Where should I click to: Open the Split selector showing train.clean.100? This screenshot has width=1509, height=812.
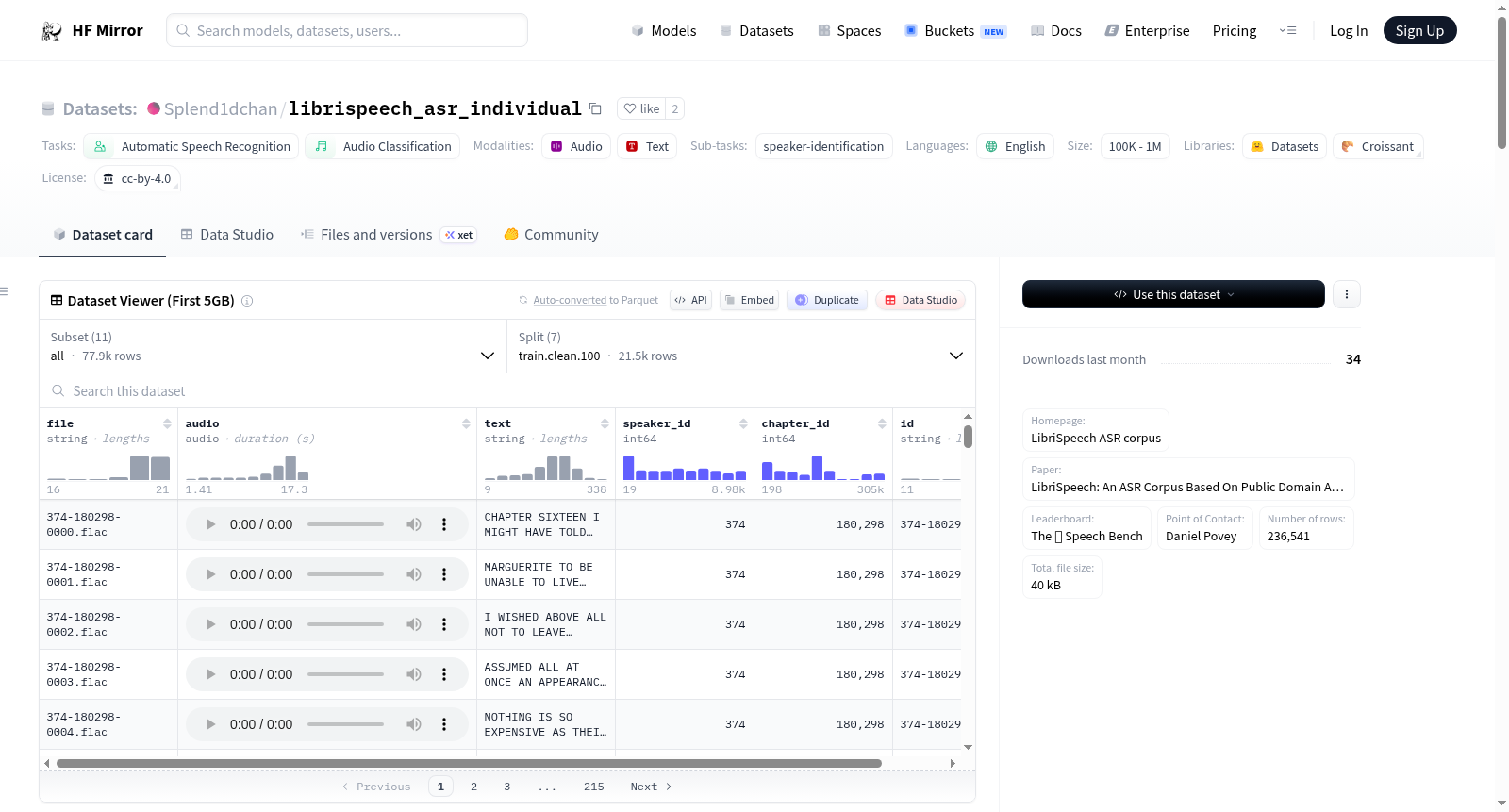coord(740,346)
